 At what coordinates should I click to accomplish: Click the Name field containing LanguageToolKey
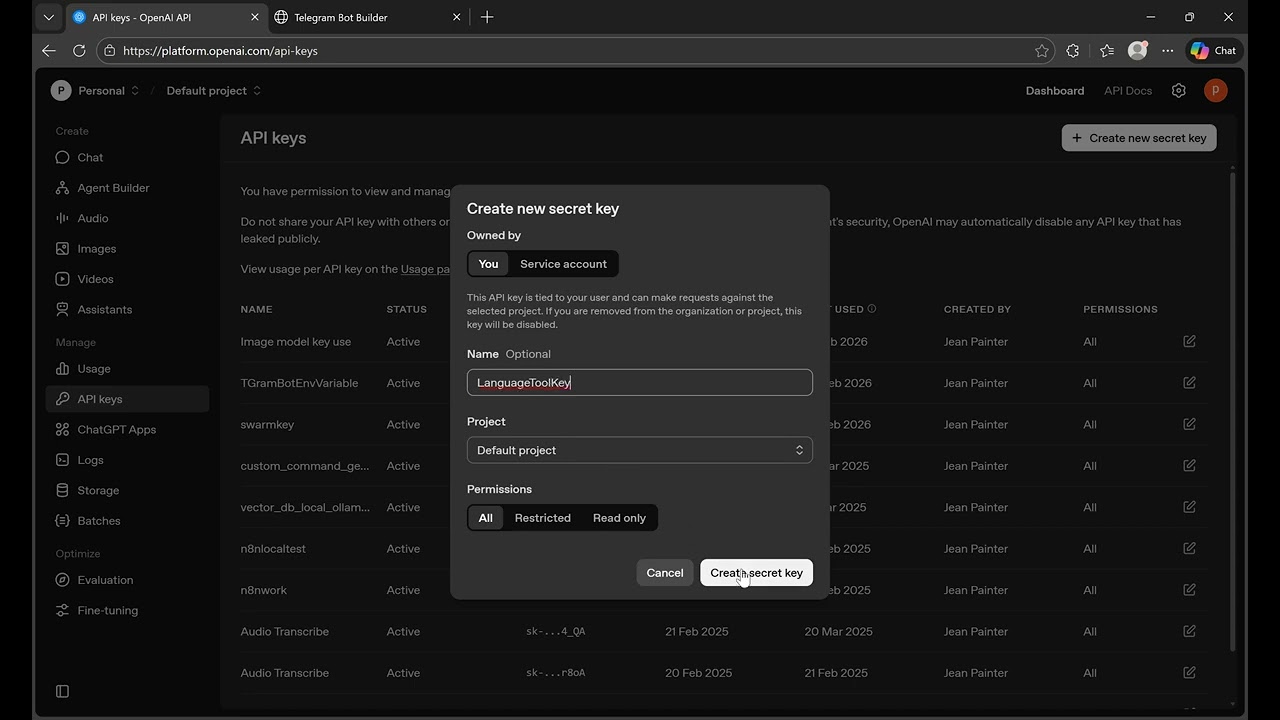tap(640, 382)
